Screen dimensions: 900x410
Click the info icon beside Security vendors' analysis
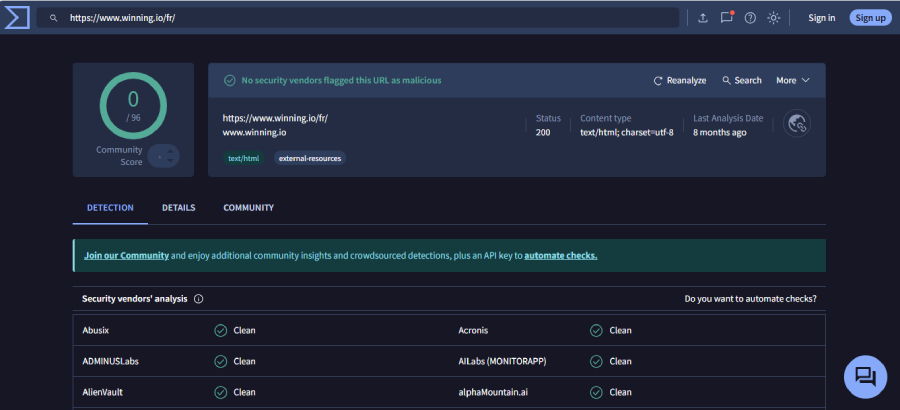click(198, 299)
